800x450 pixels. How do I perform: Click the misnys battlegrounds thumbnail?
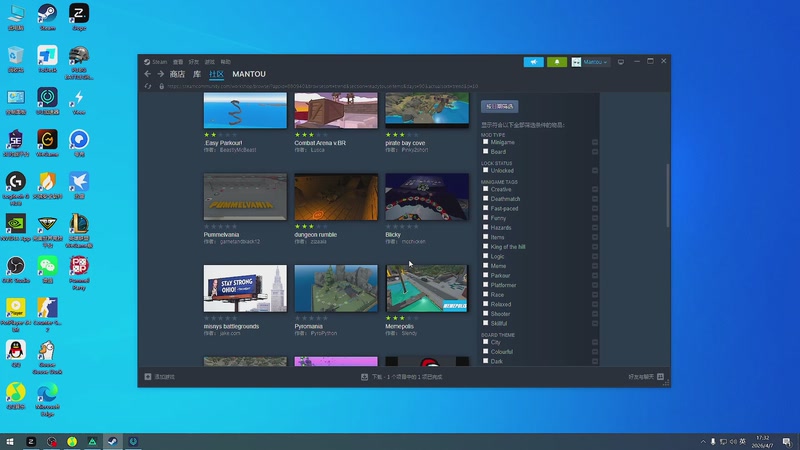[245, 288]
